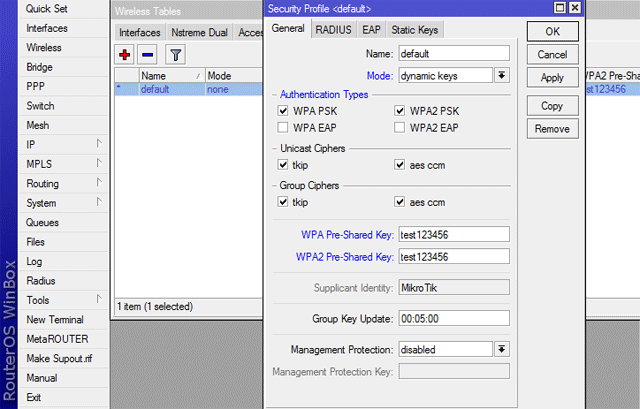Select Exit in the sidebar
Image resolution: width=640 pixels, height=409 pixels.
click(x=63, y=397)
